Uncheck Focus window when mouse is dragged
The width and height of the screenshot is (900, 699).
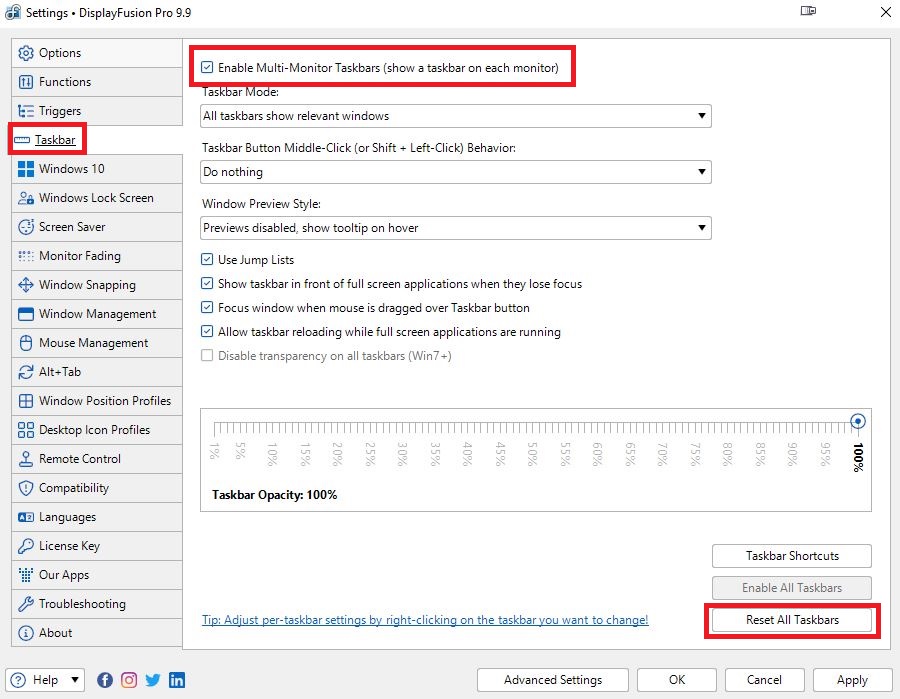208,308
